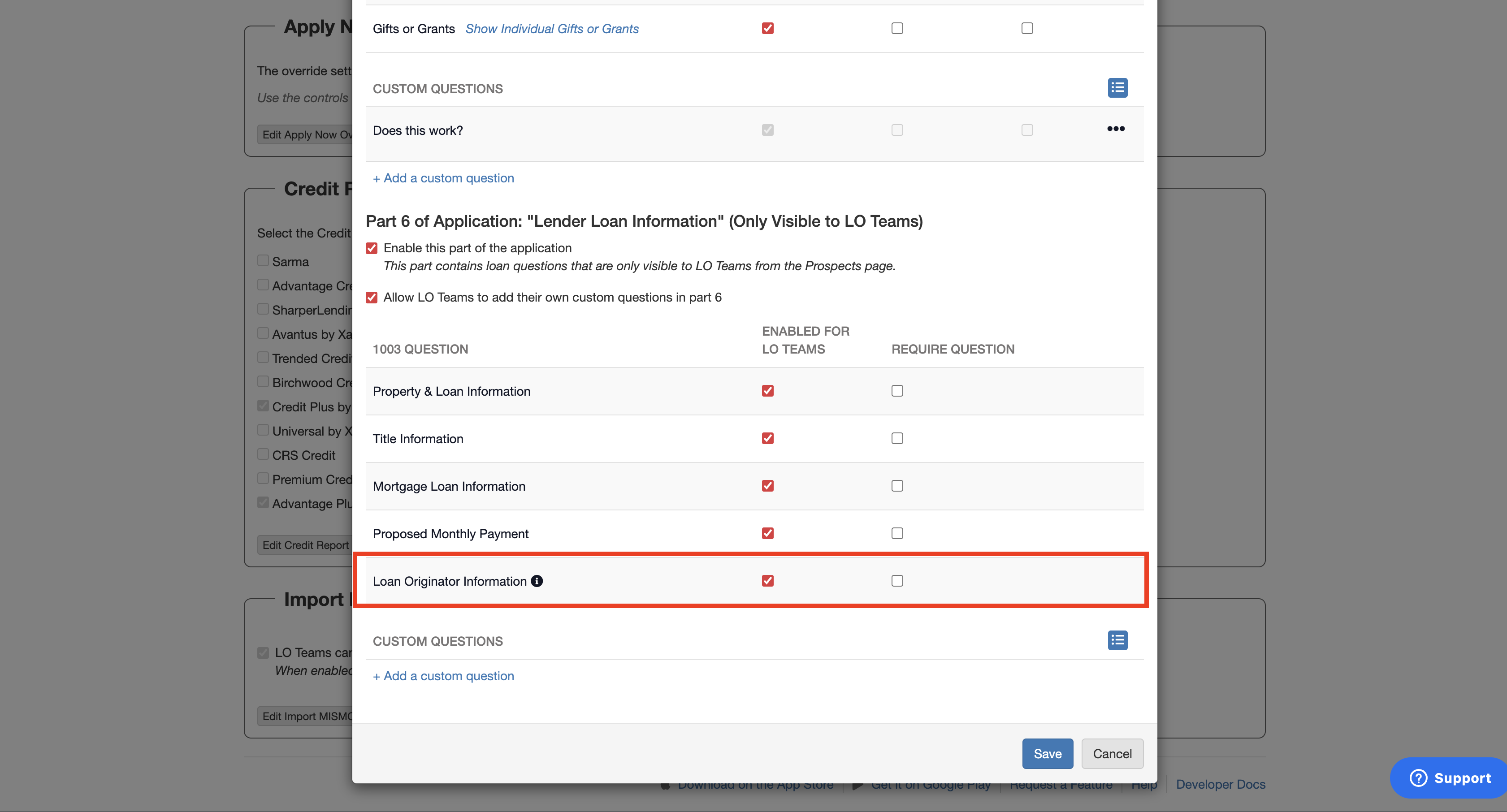Require the Property & Loan Information question
Screen dimensions: 1507x812
pos(897,391)
